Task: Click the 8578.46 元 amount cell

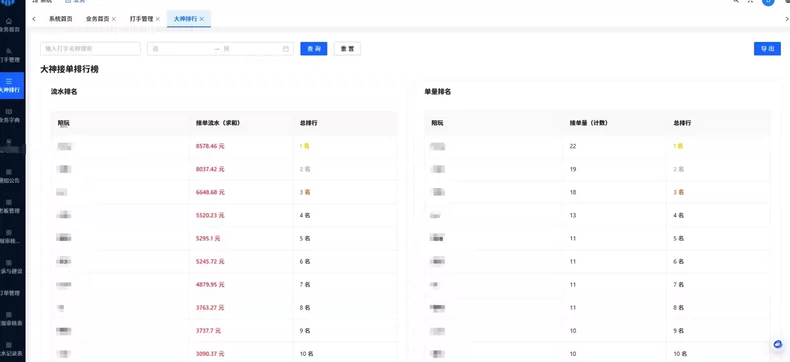Action: coord(210,146)
